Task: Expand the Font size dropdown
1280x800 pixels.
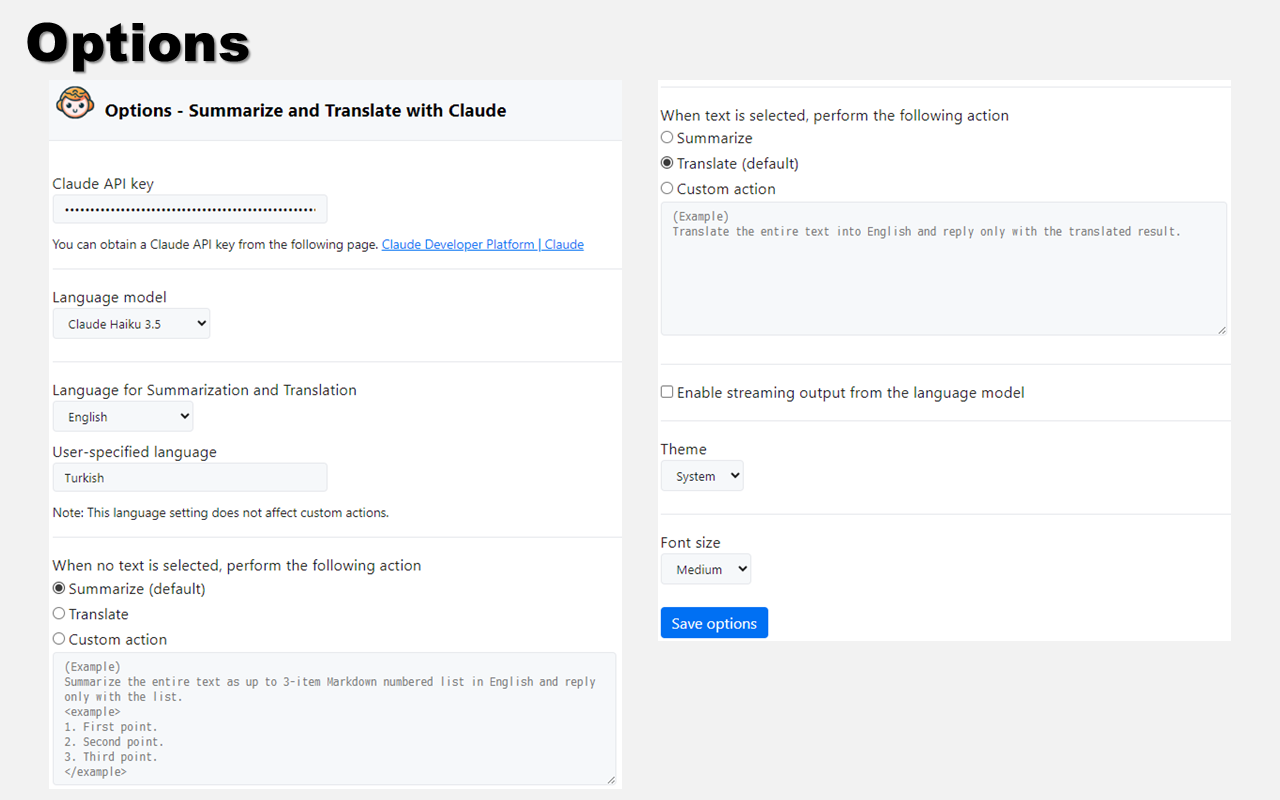Action: [x=705, y=570]
